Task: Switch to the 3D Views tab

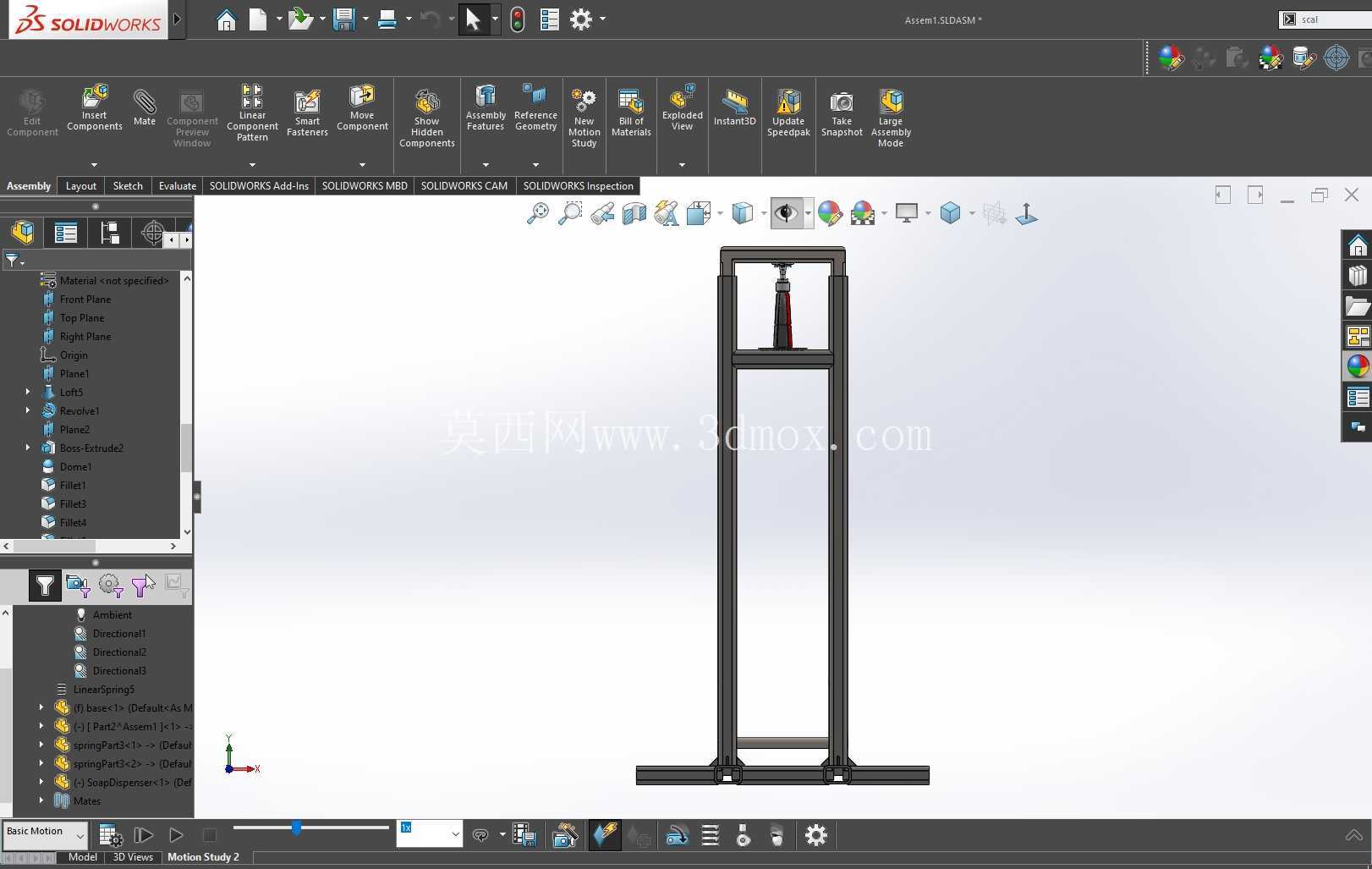Action: pos(133,857)
